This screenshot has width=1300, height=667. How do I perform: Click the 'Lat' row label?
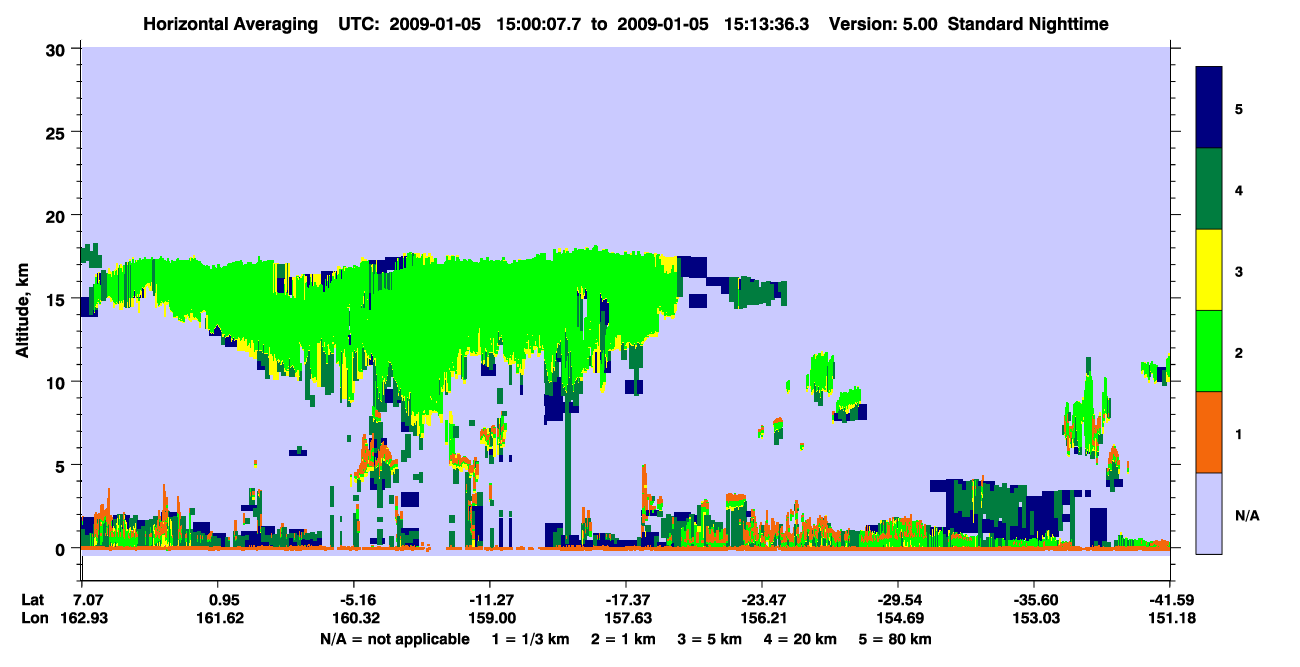pos(32,600)
